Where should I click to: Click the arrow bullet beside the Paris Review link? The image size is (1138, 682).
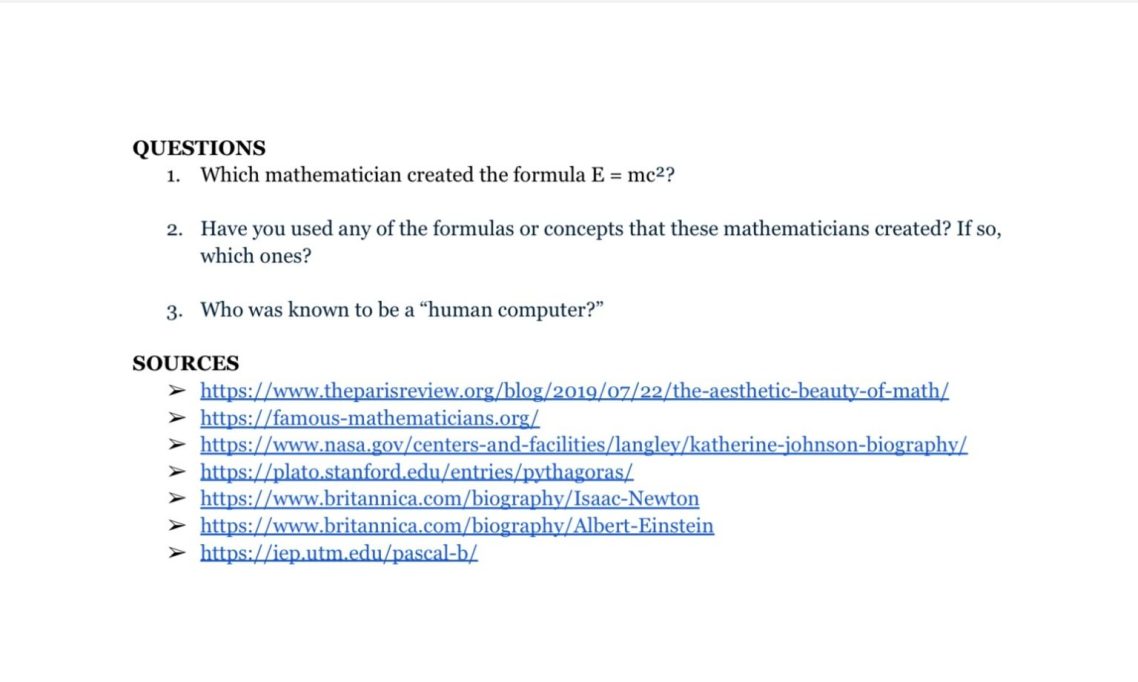(177, 391)
